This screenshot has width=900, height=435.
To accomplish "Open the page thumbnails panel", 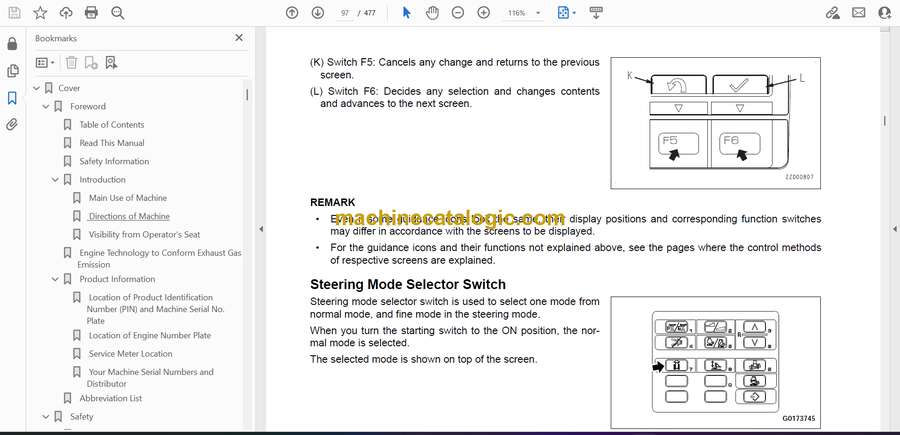I will point(12,71).
